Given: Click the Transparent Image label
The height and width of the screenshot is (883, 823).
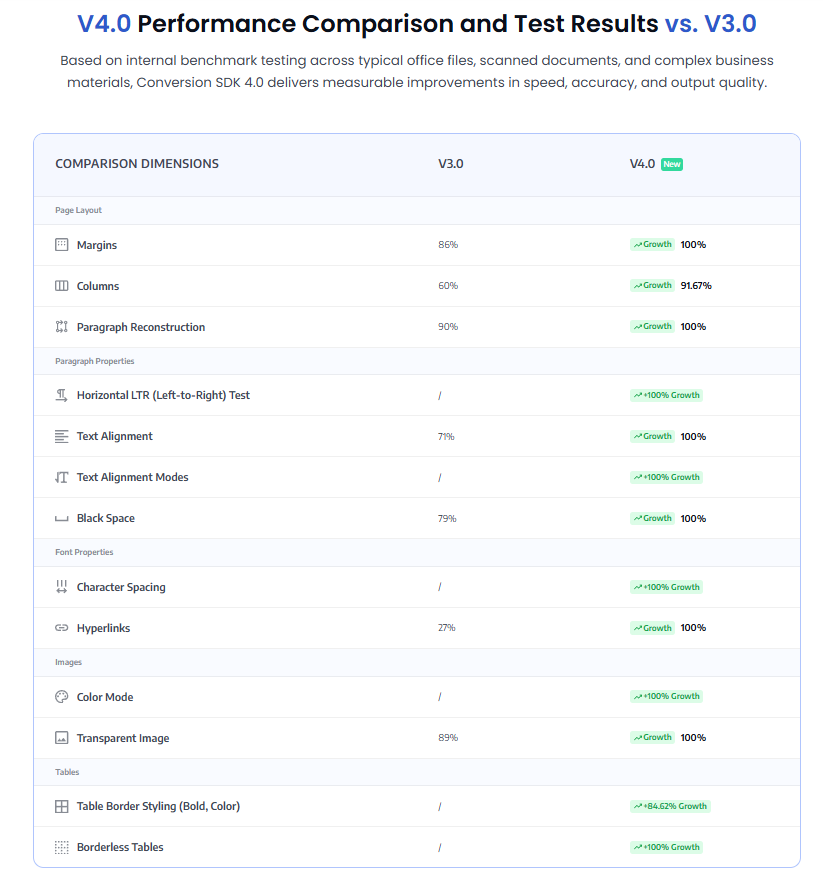Looking at the screenshot, I should pos(123,738).
